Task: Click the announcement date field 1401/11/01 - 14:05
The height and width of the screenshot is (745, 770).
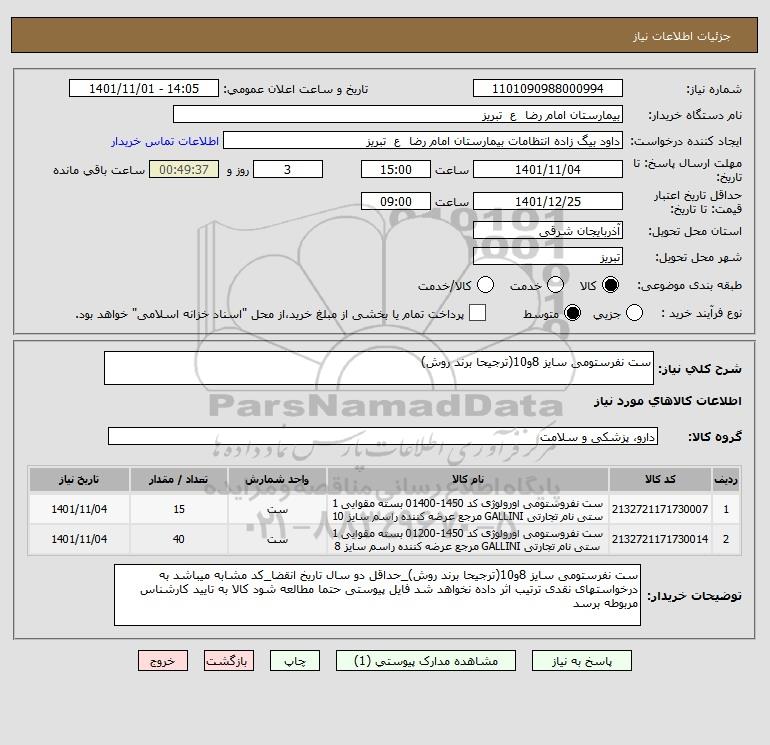Action: click(144, 88)
